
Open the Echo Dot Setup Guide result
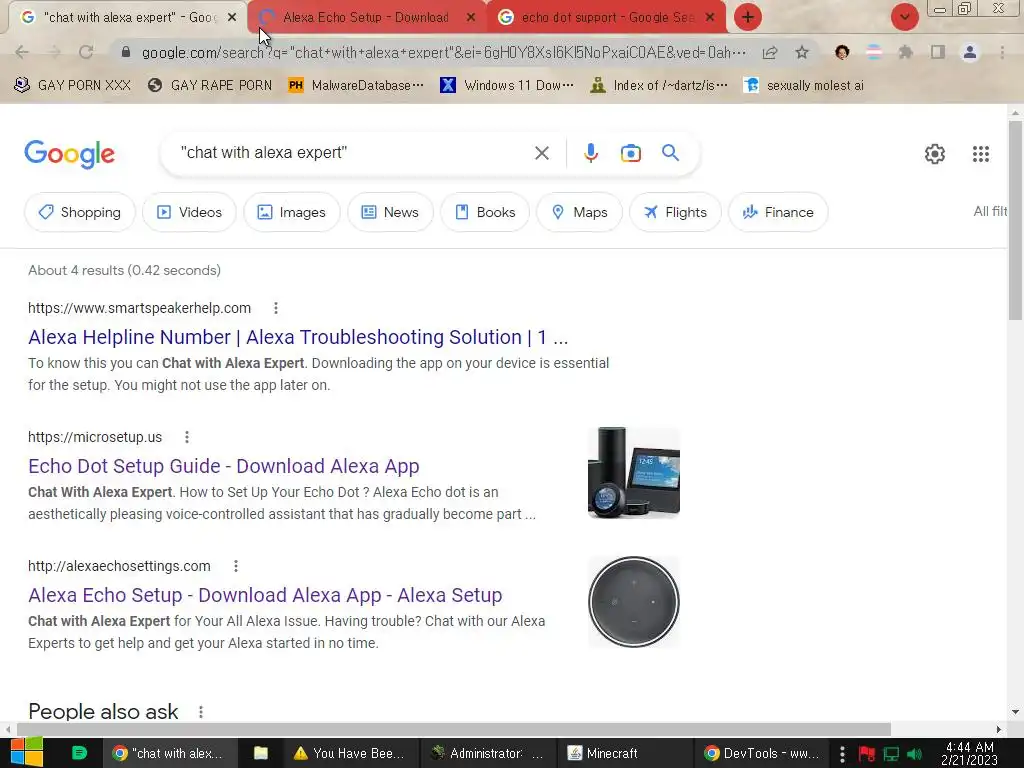pyautogui.click(x=223, y=466)
